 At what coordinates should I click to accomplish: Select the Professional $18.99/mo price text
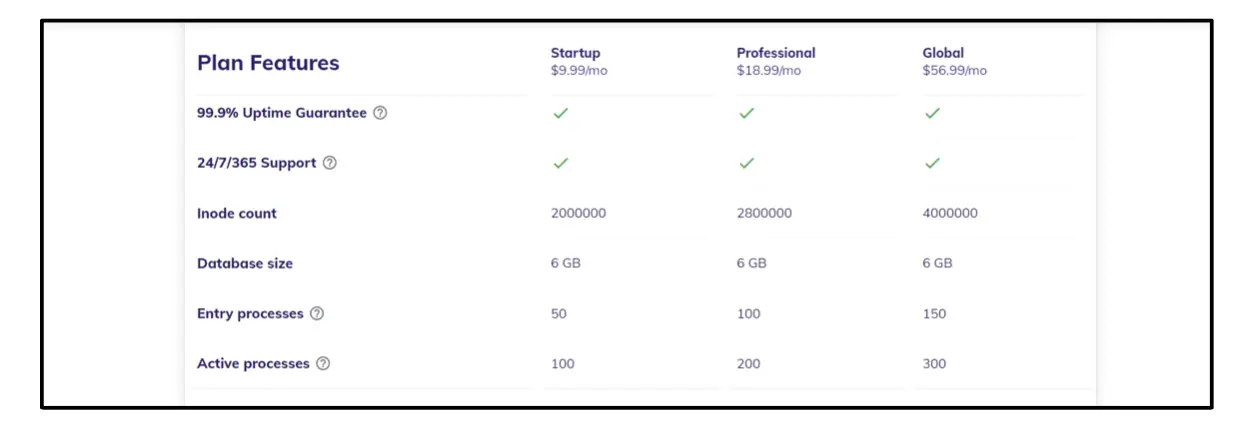[x=768, y=71]
